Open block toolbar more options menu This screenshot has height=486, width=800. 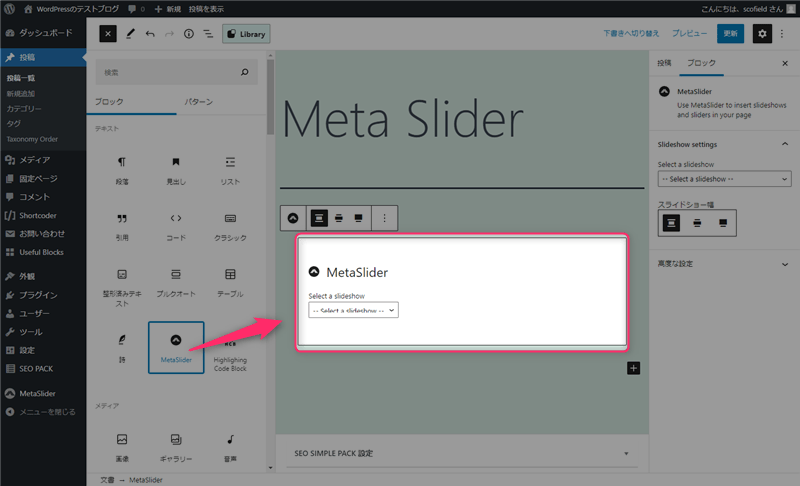384,218
